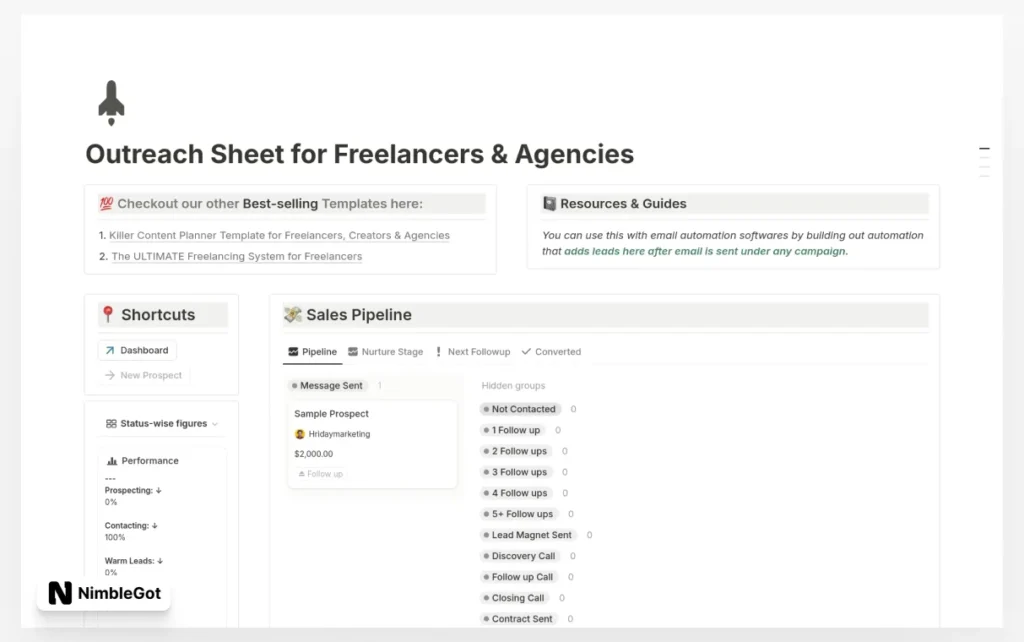Screen dimensions: 1024x642
Task: Click the page title heading
Action: [359, 154]
